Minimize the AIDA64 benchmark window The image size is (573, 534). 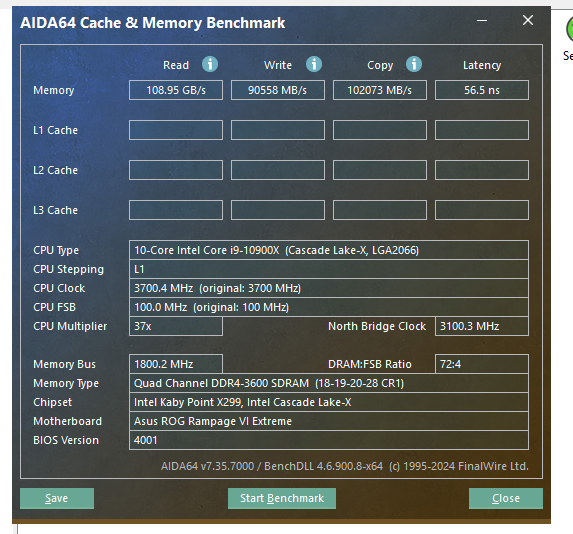482,20
